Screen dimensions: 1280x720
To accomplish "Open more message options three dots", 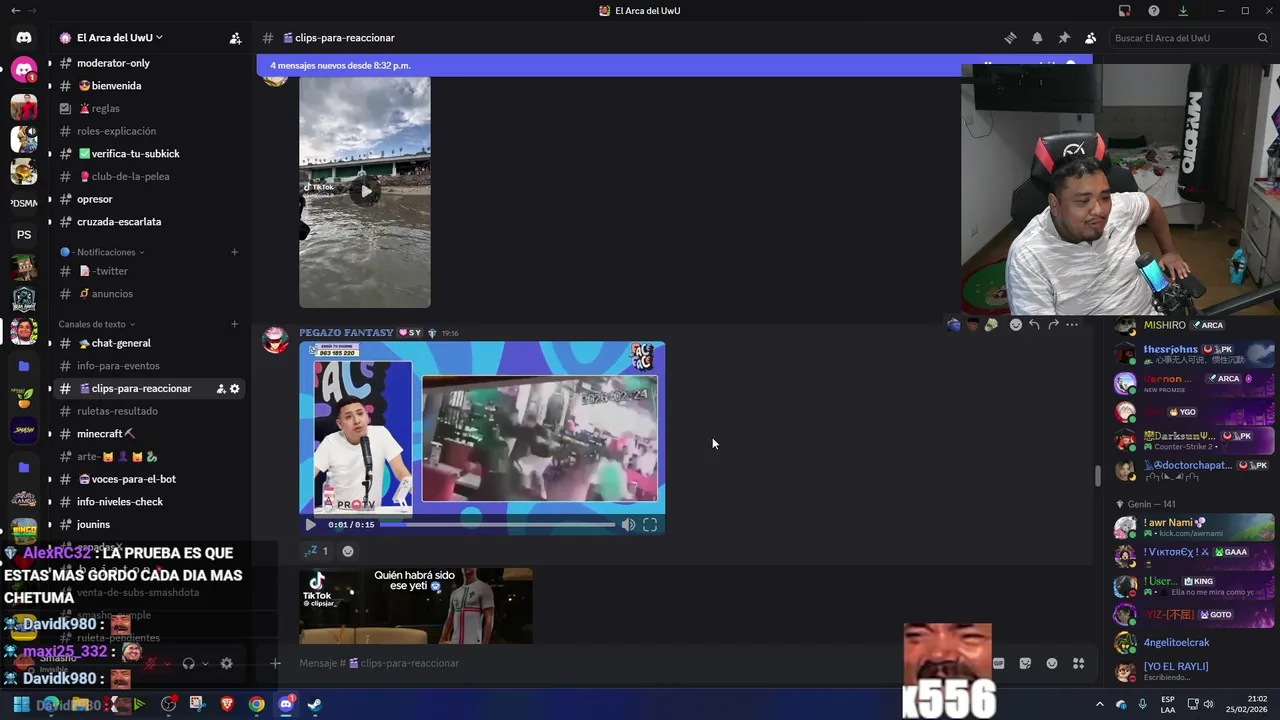I will point(1072,324).
